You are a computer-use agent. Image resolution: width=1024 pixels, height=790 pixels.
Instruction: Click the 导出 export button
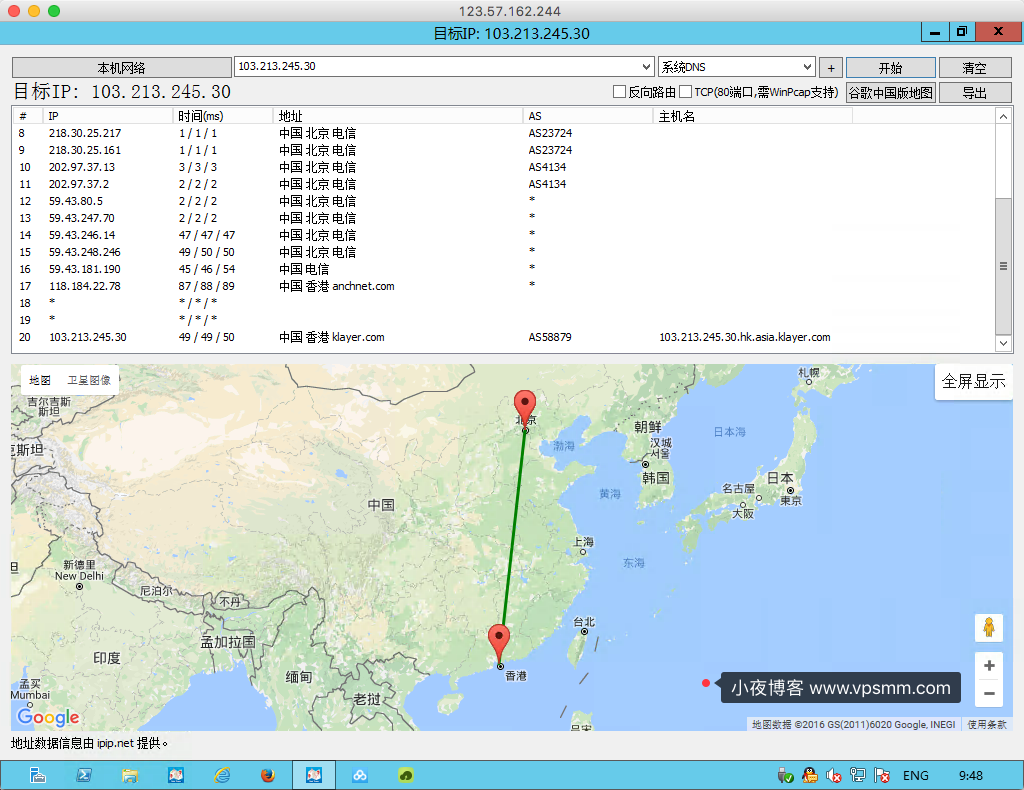pyautogui.click(x=974, y=93)
